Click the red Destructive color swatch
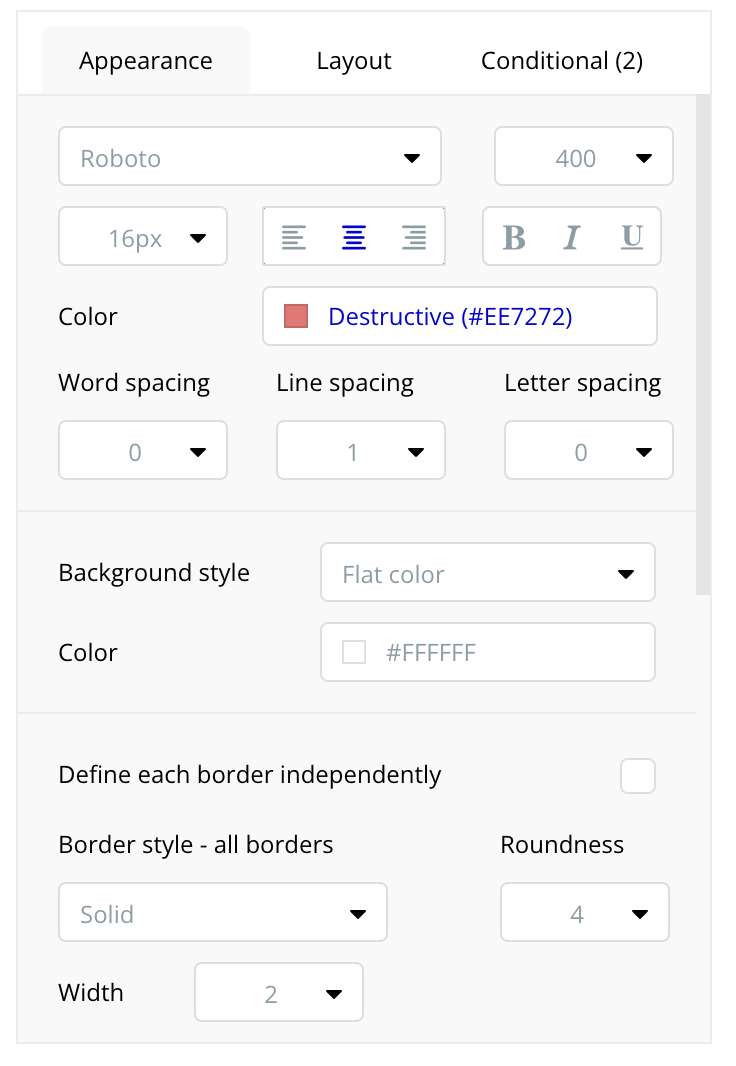736x1066 pixels. pyautogui.click(x=296, y=317)
